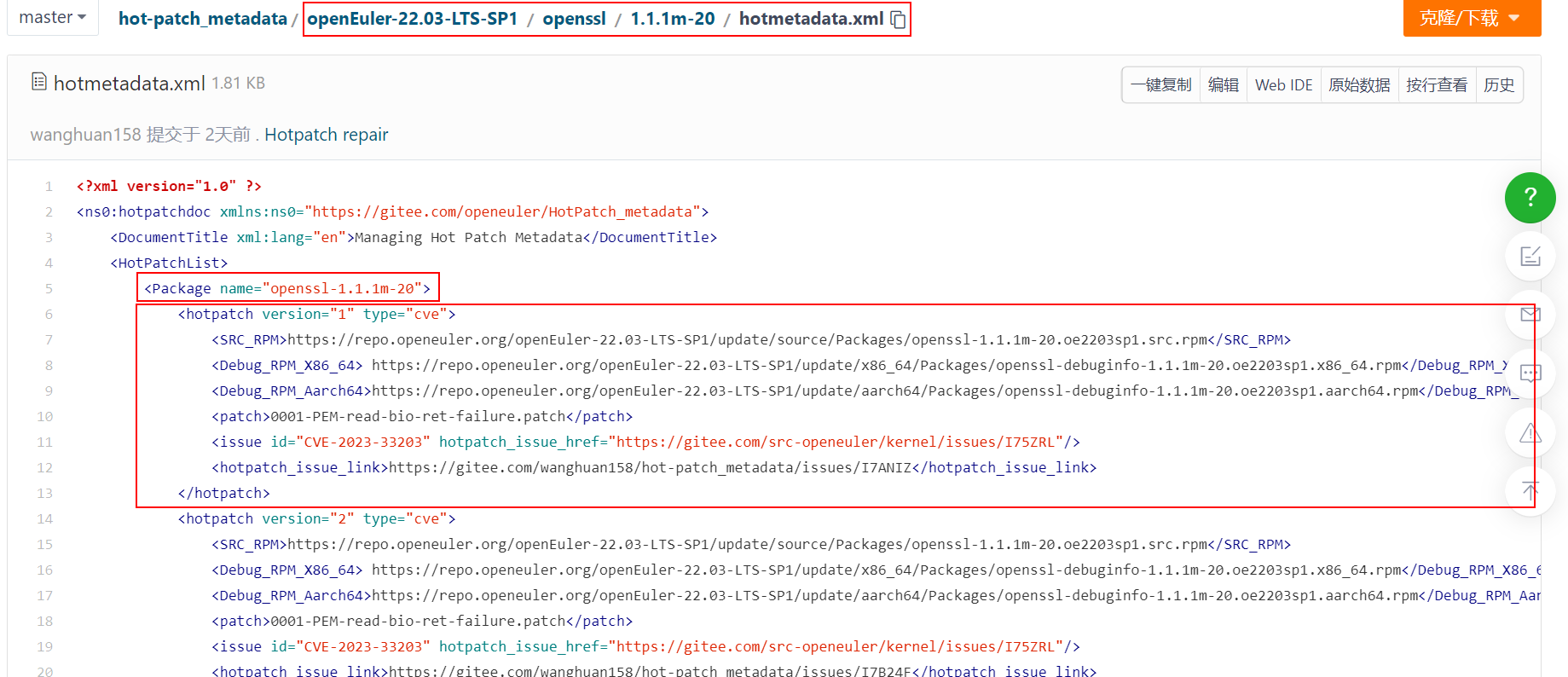Open the file in Web IDE

click(1283, 85)
